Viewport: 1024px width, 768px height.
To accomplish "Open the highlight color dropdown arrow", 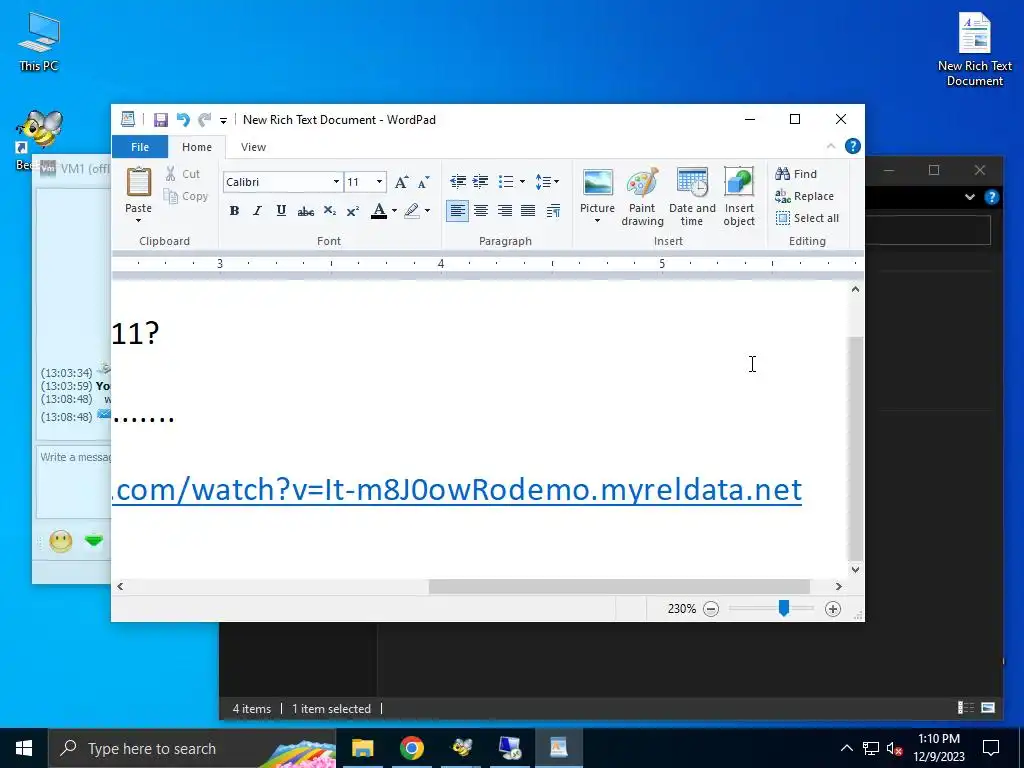I will pos(428,210).
